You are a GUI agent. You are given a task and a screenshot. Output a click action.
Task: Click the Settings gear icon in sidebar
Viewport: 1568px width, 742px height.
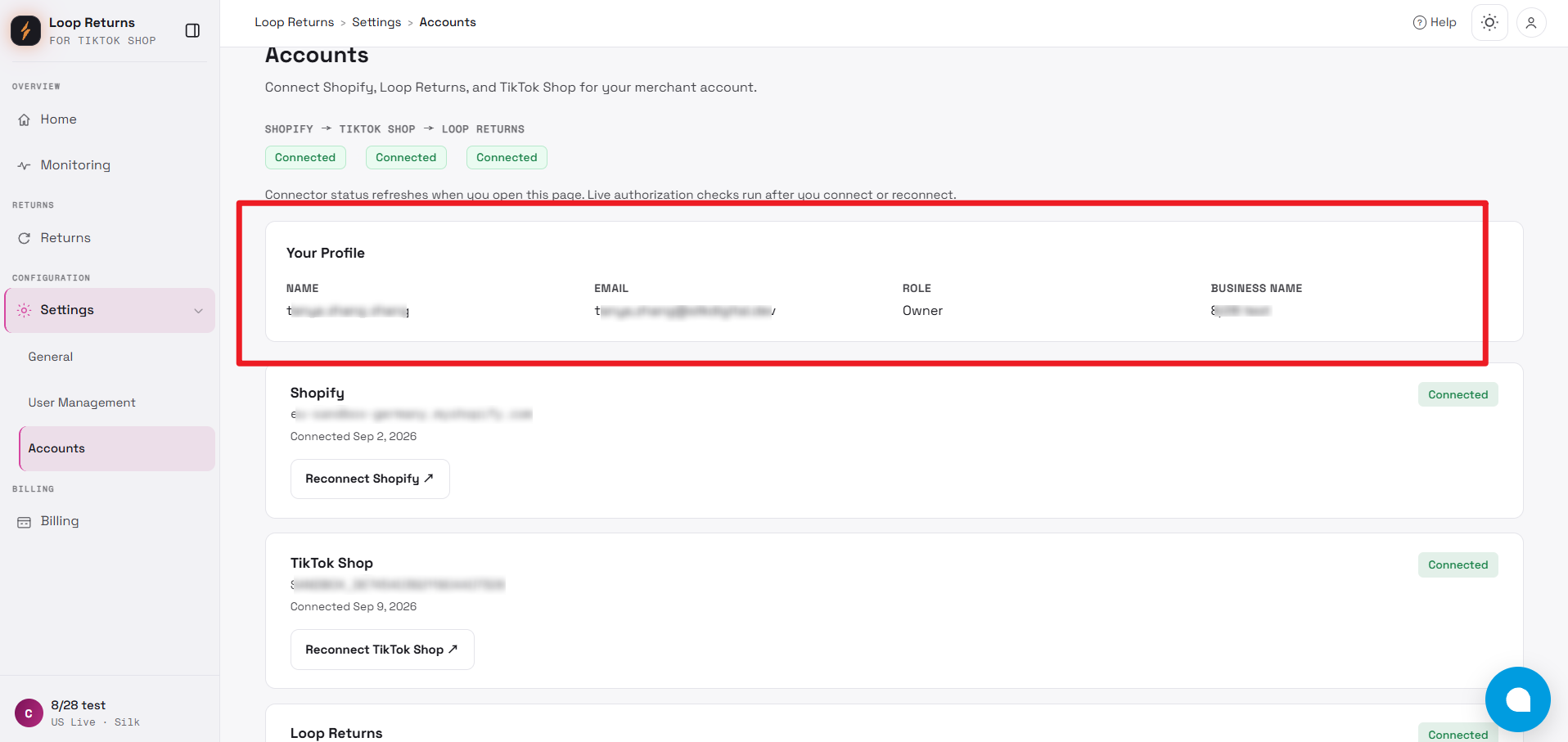(x=25, y=310)
